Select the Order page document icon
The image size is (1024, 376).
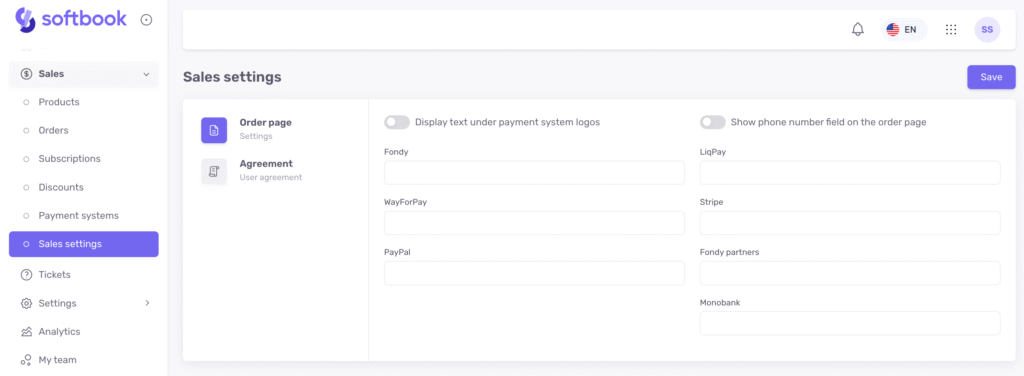[214, 130]
